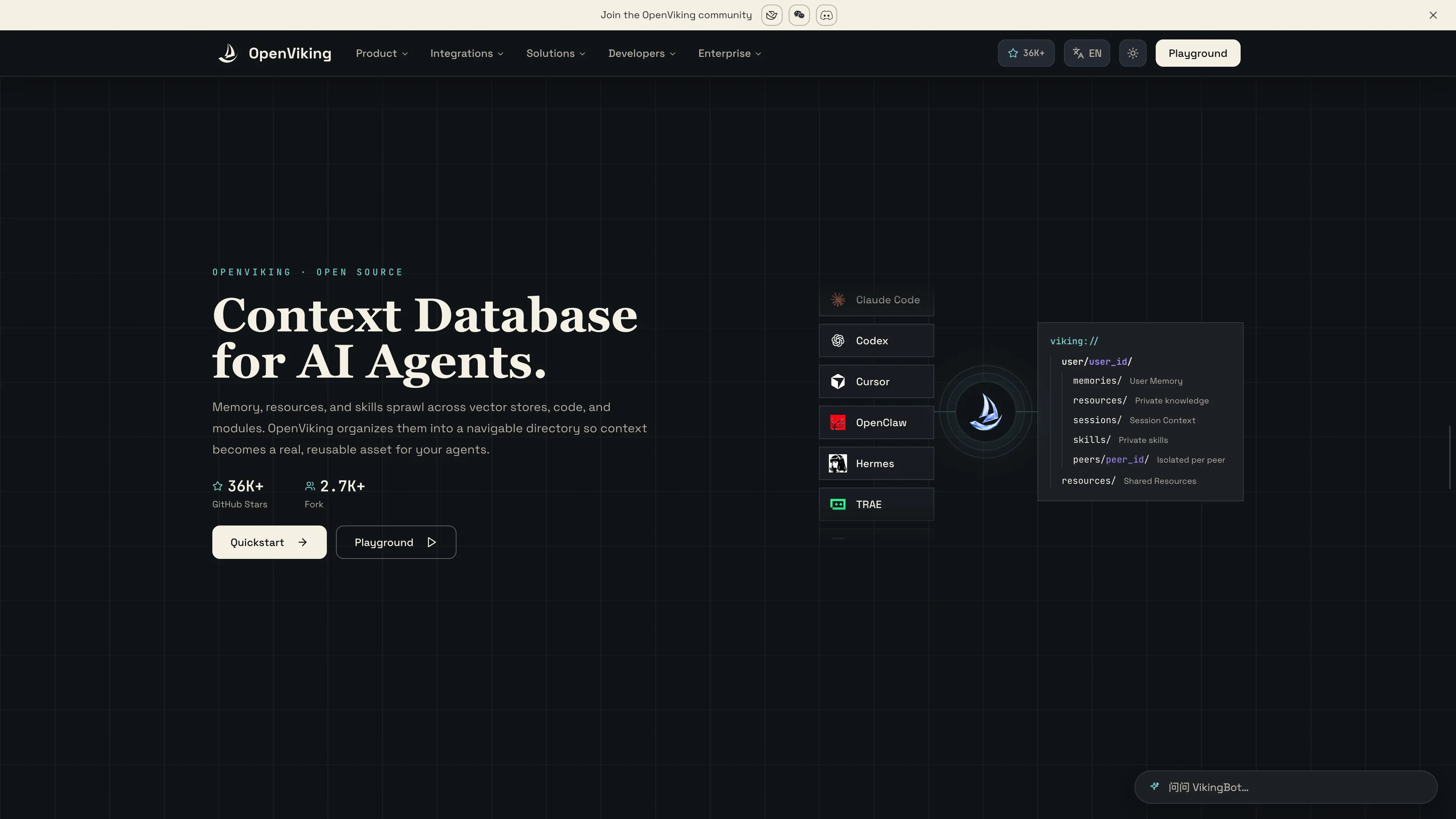Expand the Enterprise menu
Viewport: 1456px width, 819px height.
(x=729, y=53)
